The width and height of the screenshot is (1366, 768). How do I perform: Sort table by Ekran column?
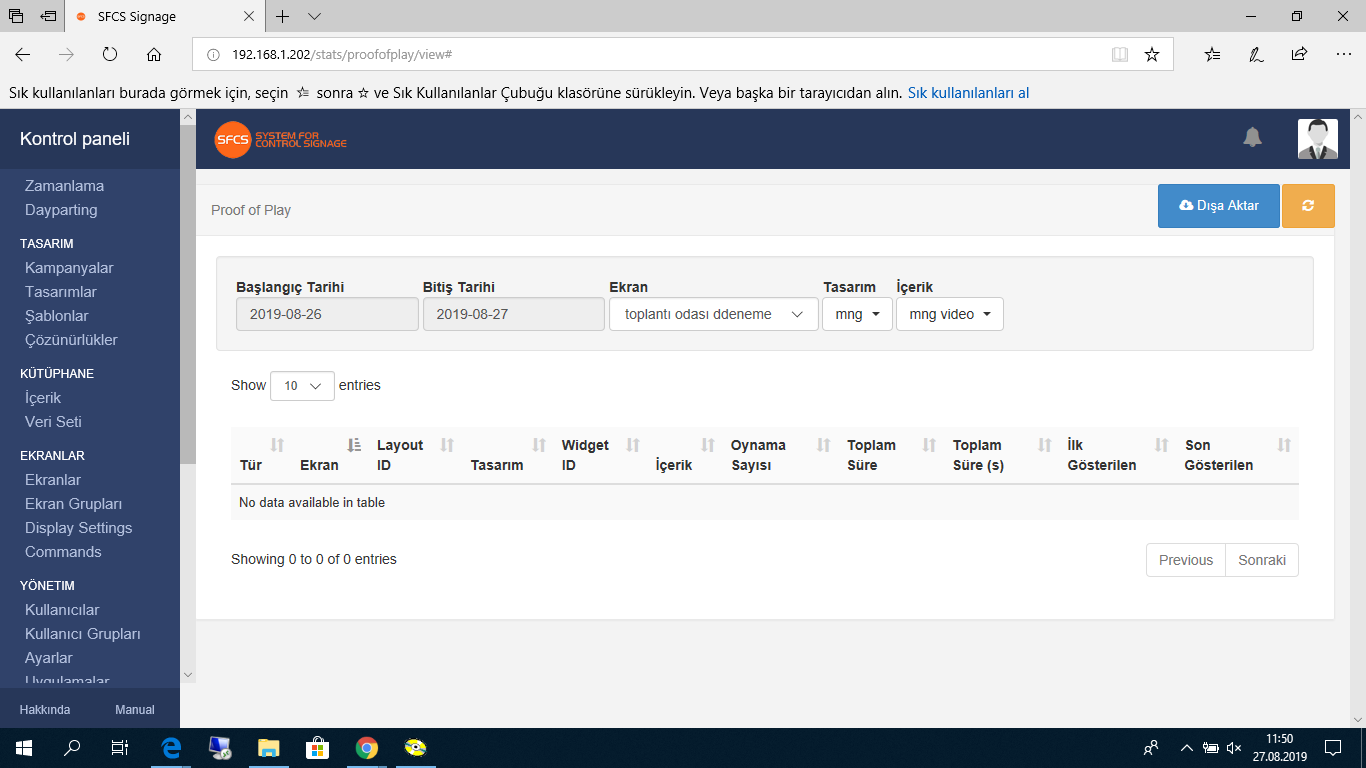click(x=329, y=455)
